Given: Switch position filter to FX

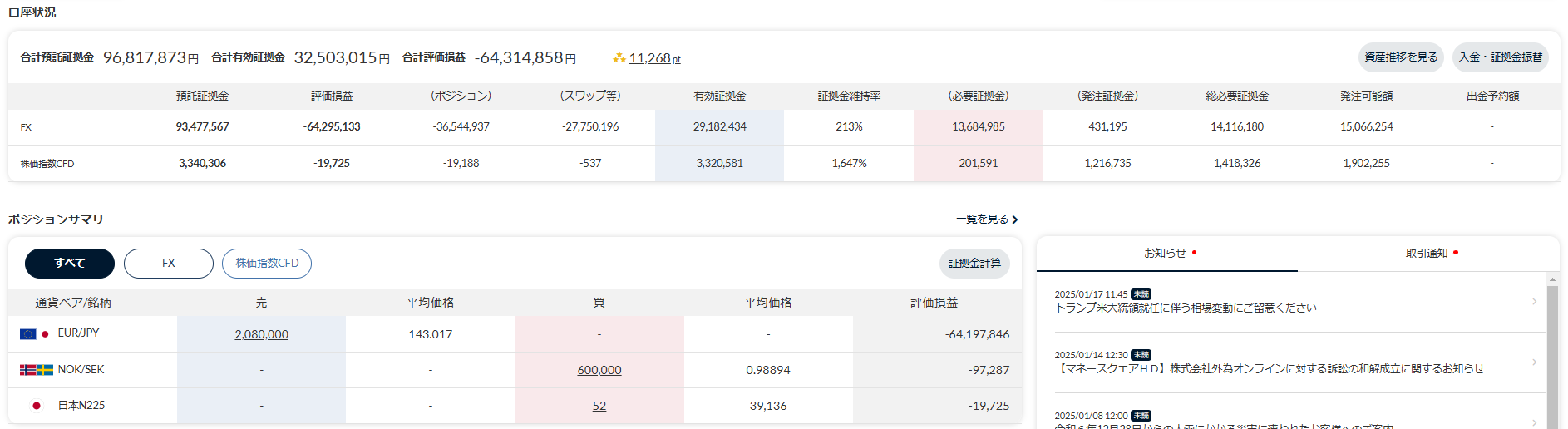Looking at the screenshot, I should pos(169,264).
